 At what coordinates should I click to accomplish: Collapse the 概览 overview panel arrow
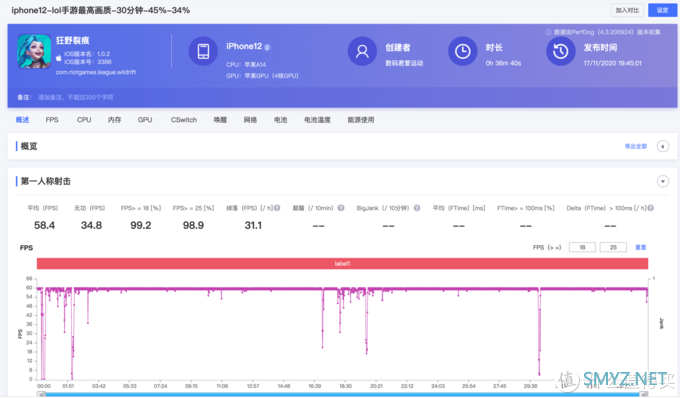(663, 147)
